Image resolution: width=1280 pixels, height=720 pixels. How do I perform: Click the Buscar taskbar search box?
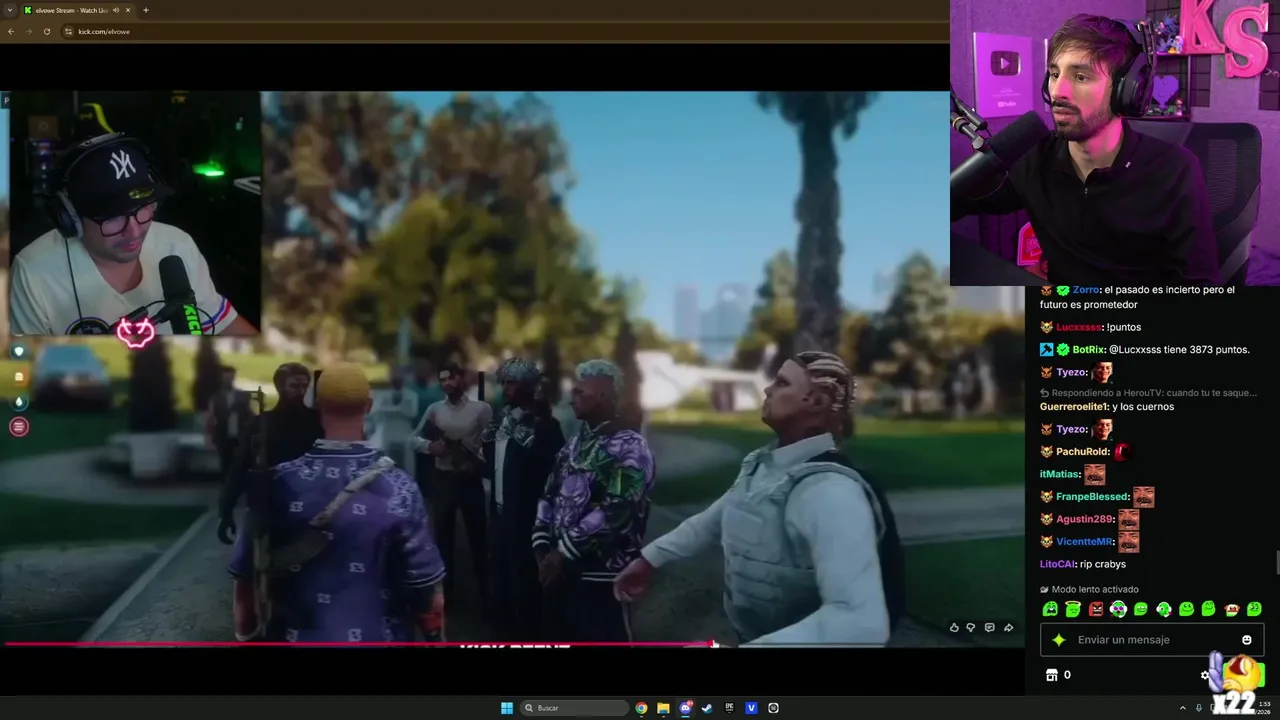coord(574,708)
